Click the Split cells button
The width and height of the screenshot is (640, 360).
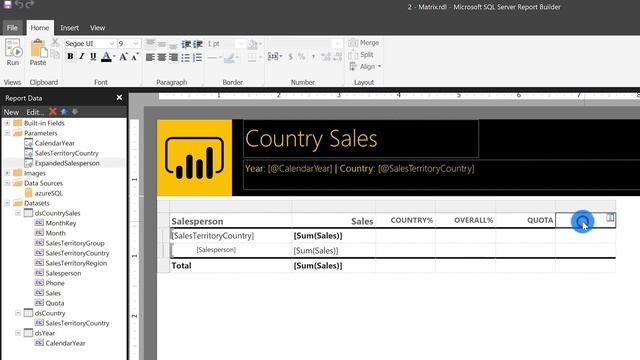tap(361, 54)
